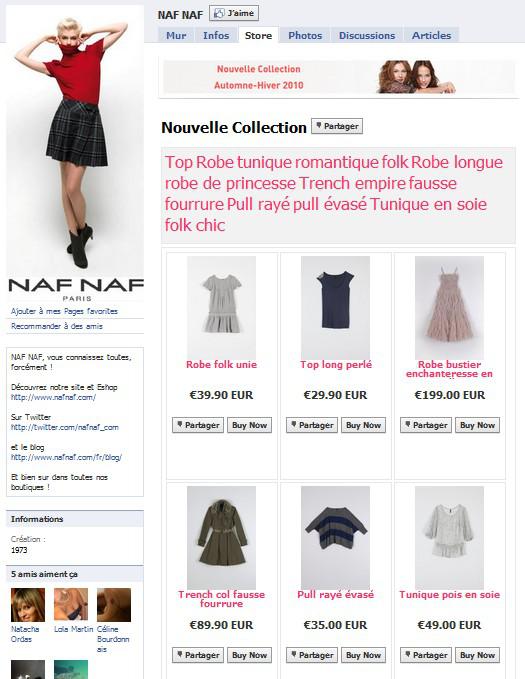
Task: Buy Now the Top long perlé
Action: (363, 425)
